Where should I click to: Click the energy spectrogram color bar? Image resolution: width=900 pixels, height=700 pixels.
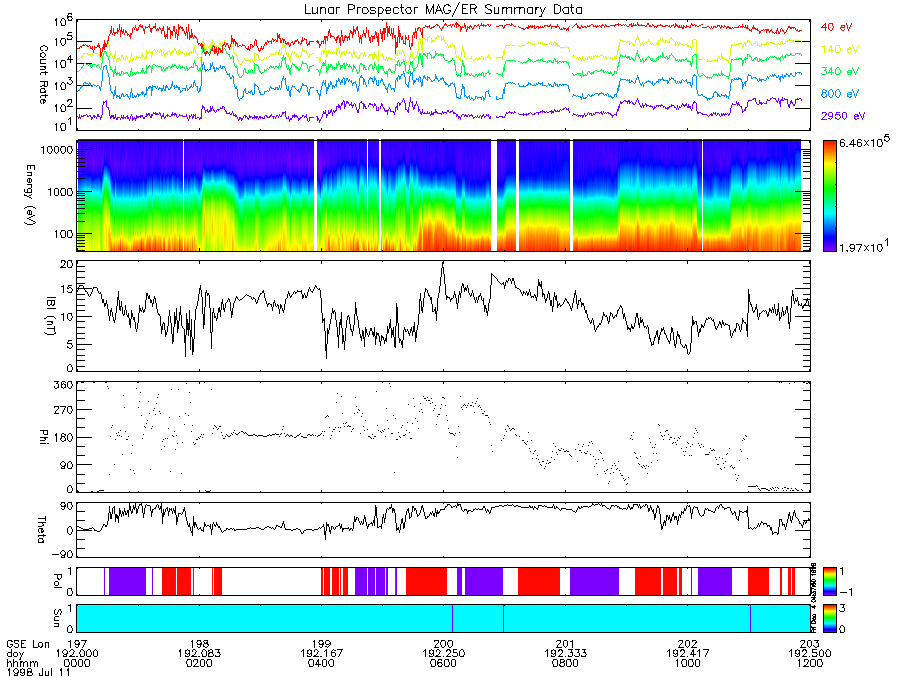[x=829, y=196]
